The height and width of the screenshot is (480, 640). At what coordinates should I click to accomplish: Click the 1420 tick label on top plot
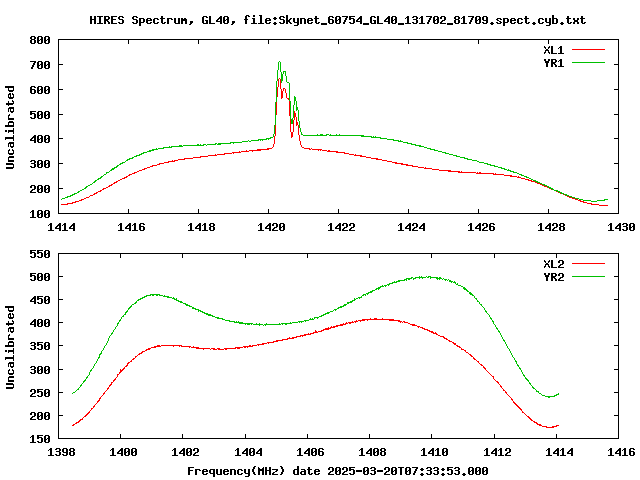[271, 227]
